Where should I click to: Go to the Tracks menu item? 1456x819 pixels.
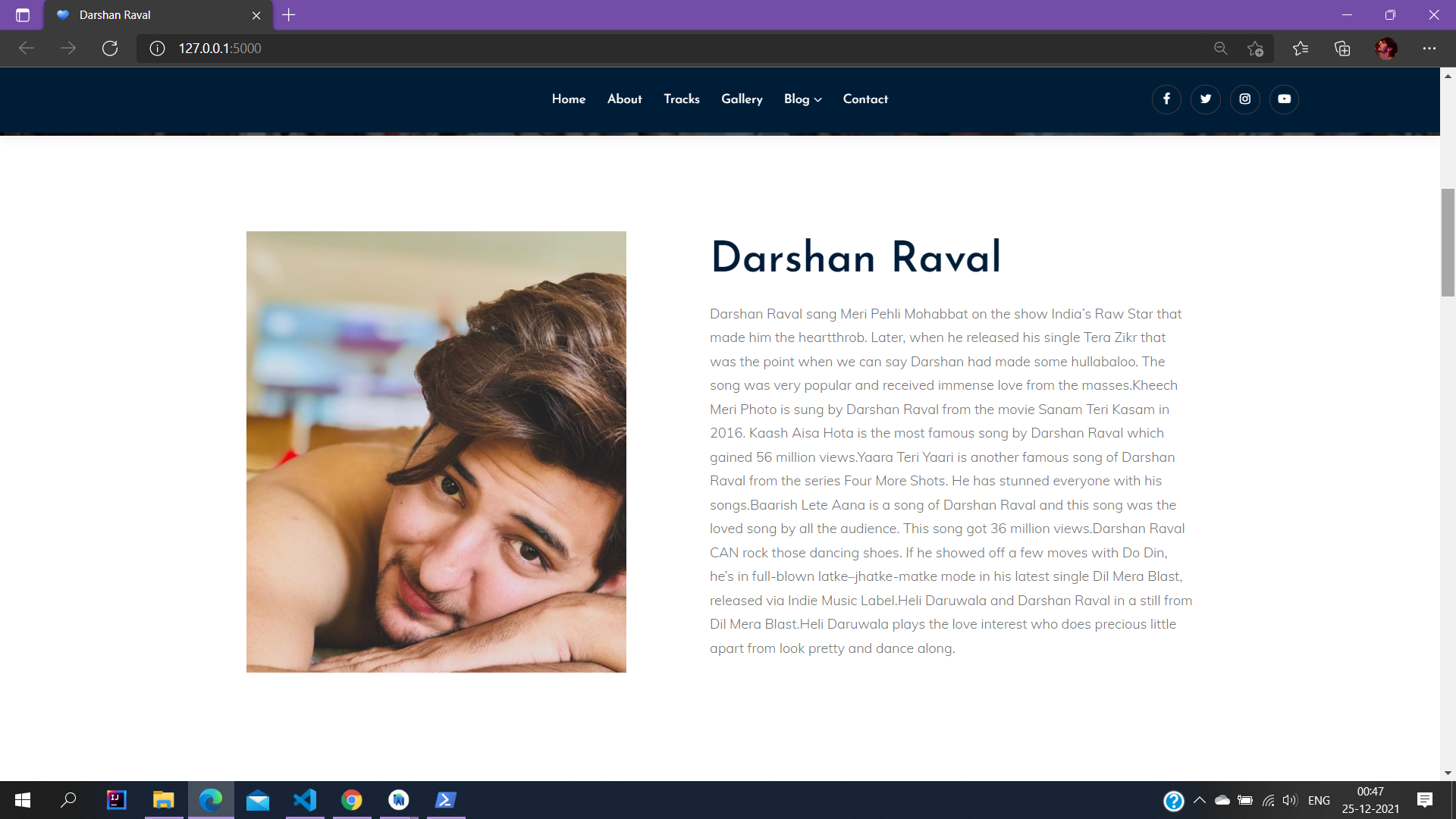coord(681,99)
